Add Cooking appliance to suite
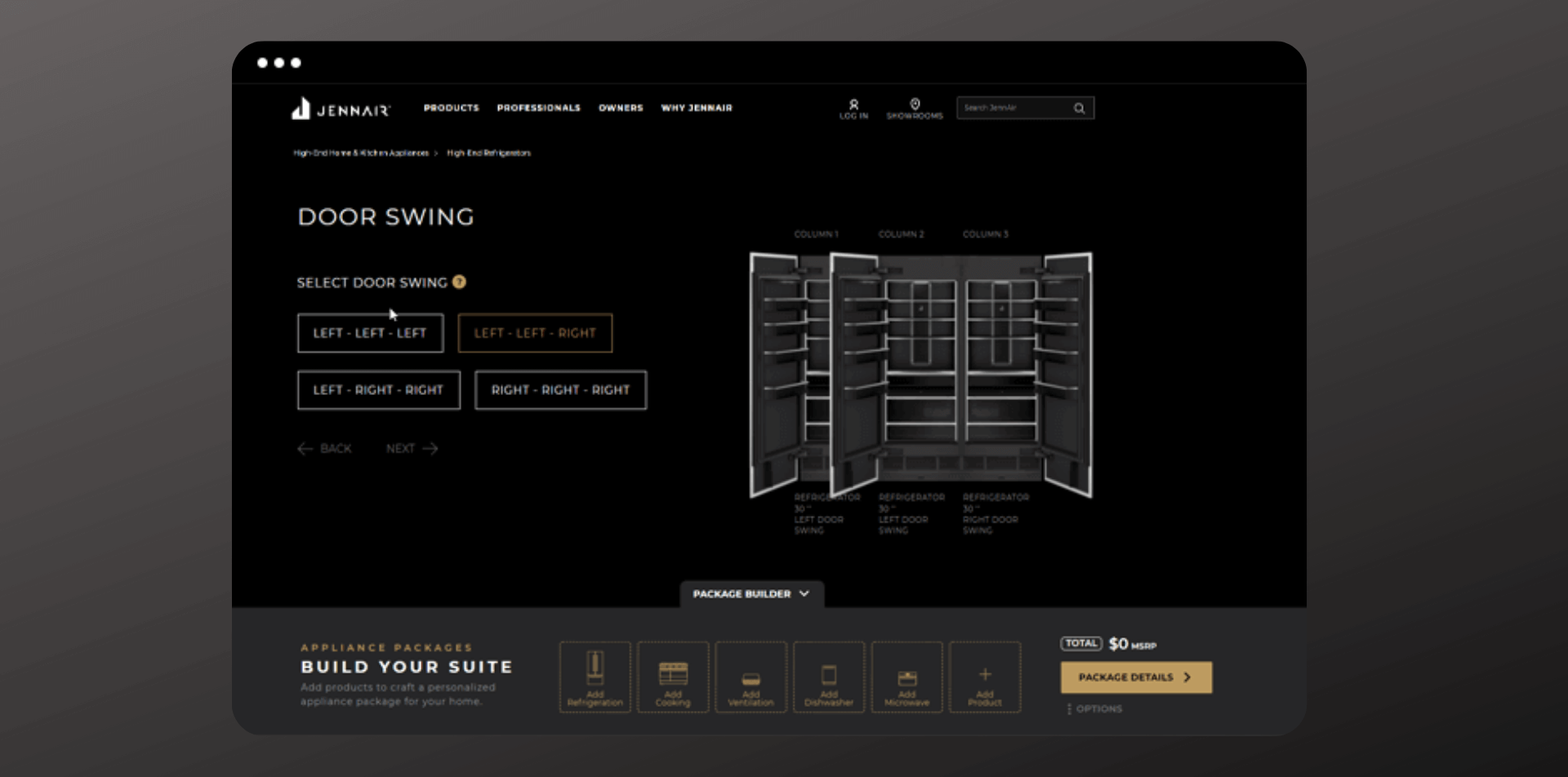Screen dimensions: 1568x777 pos(673,677)
